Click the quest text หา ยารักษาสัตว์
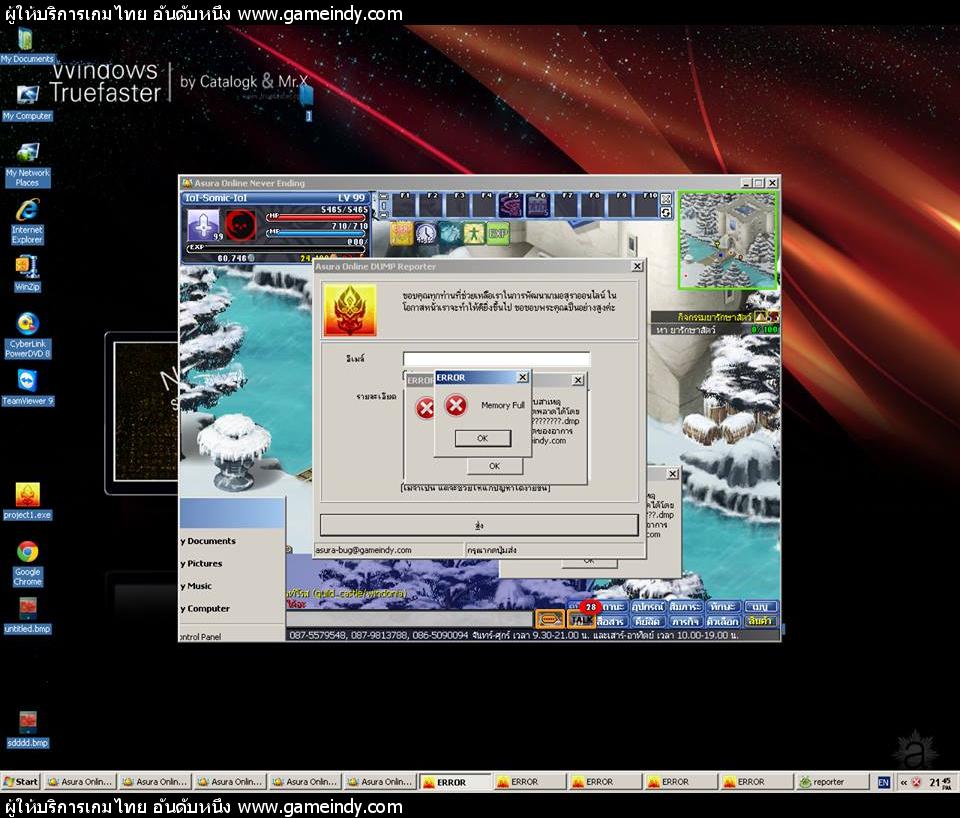This screenshot has width=960, height=818. click(686, 329)
